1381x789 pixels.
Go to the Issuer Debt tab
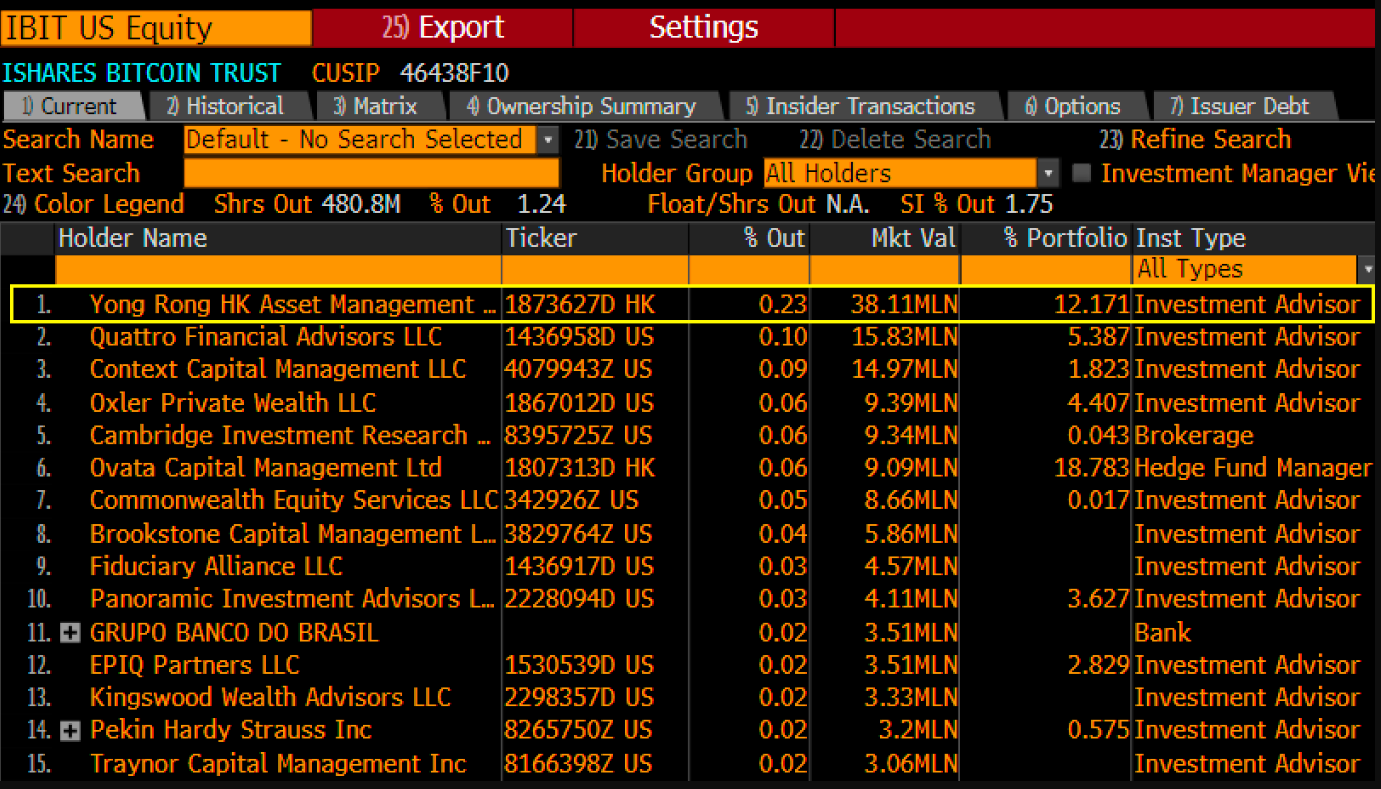1239,106
